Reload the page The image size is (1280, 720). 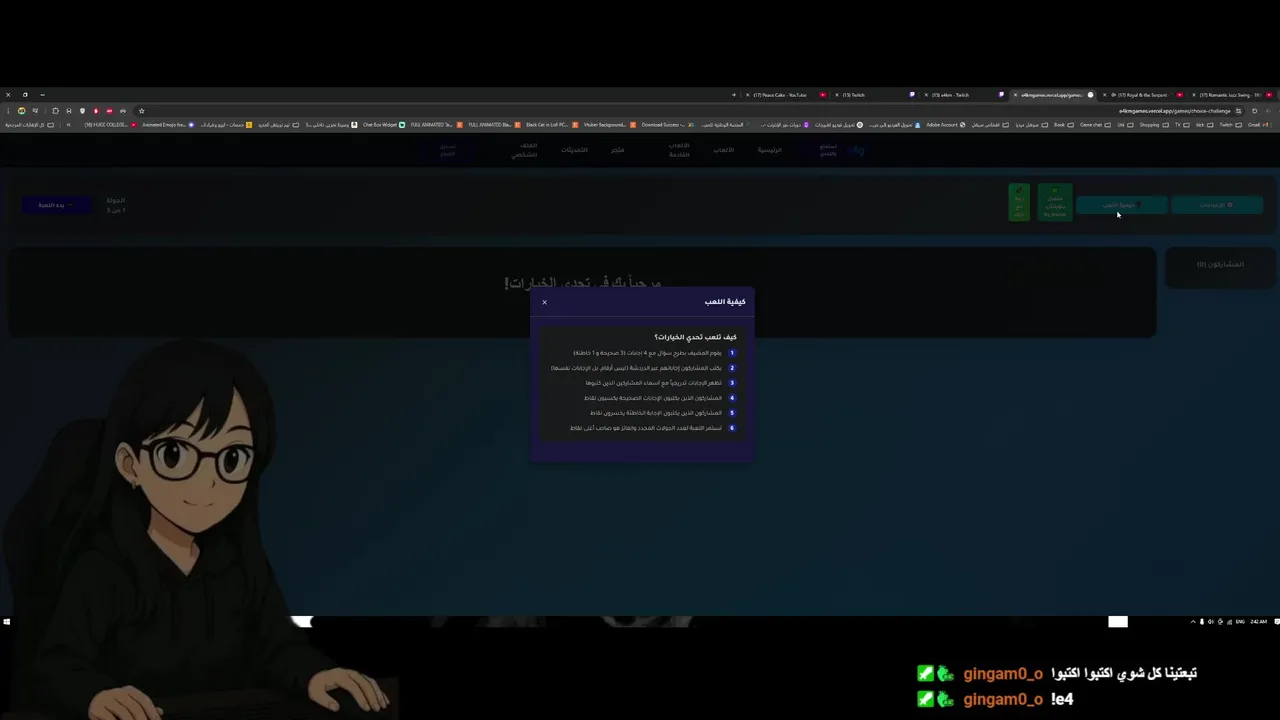click(1254, 111)
